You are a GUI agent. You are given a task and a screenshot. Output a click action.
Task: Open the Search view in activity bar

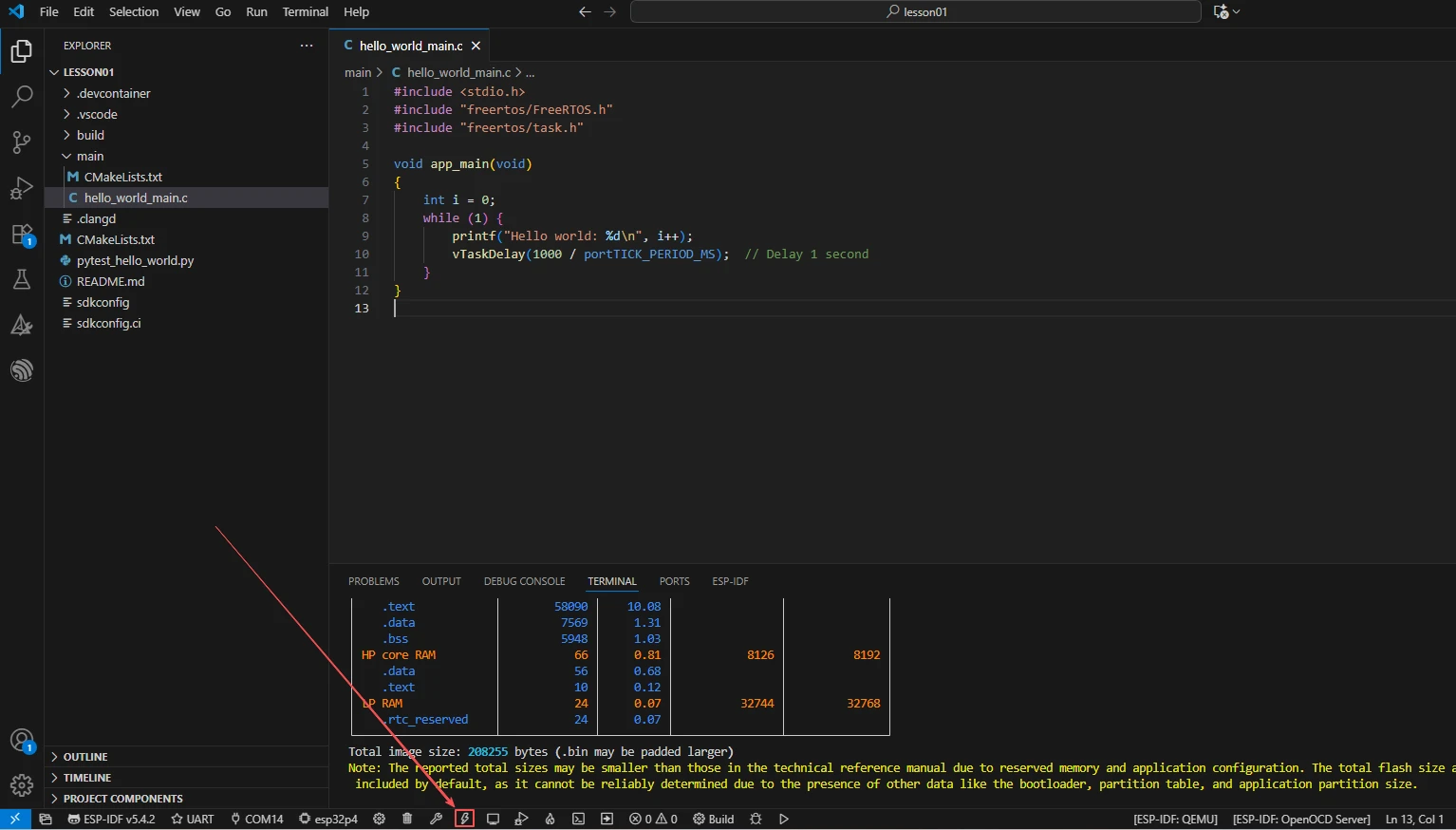pyautogui.click(x=21, y=97)
